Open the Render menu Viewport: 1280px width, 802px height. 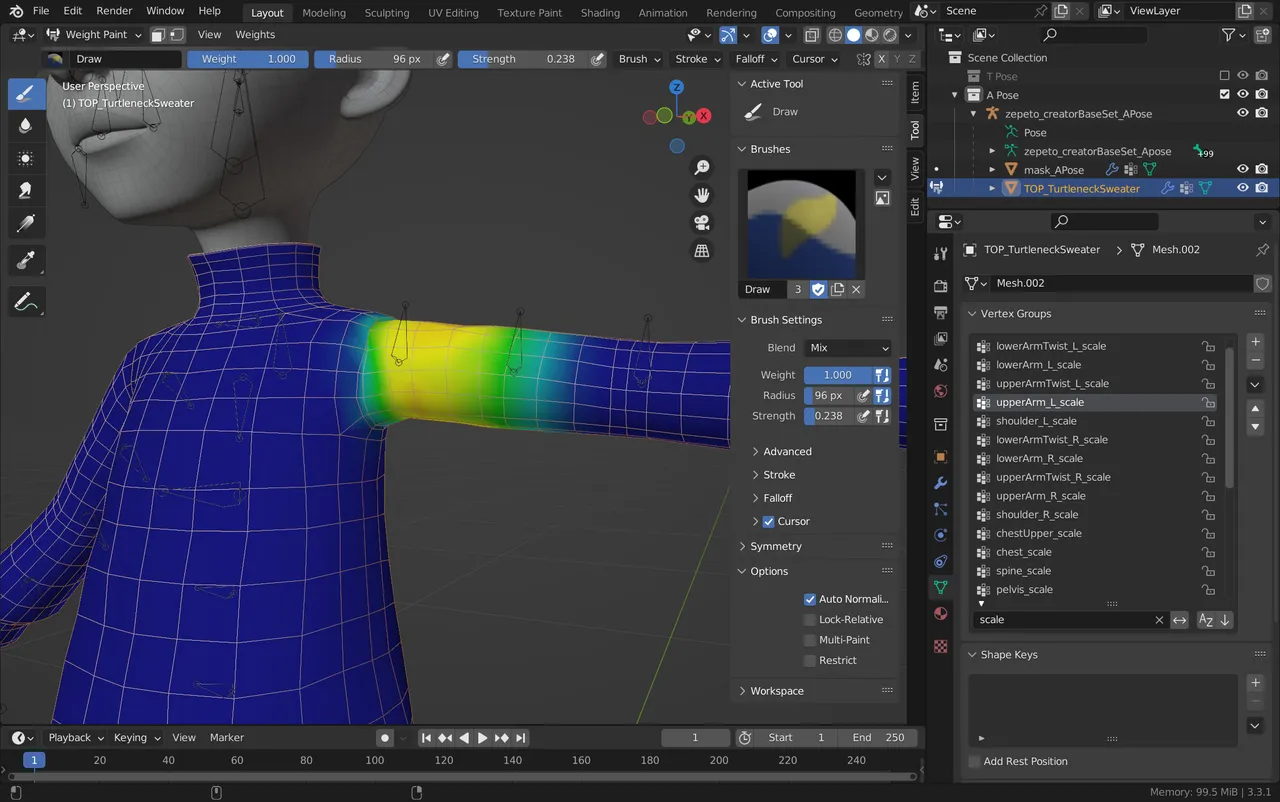point(113,11)
